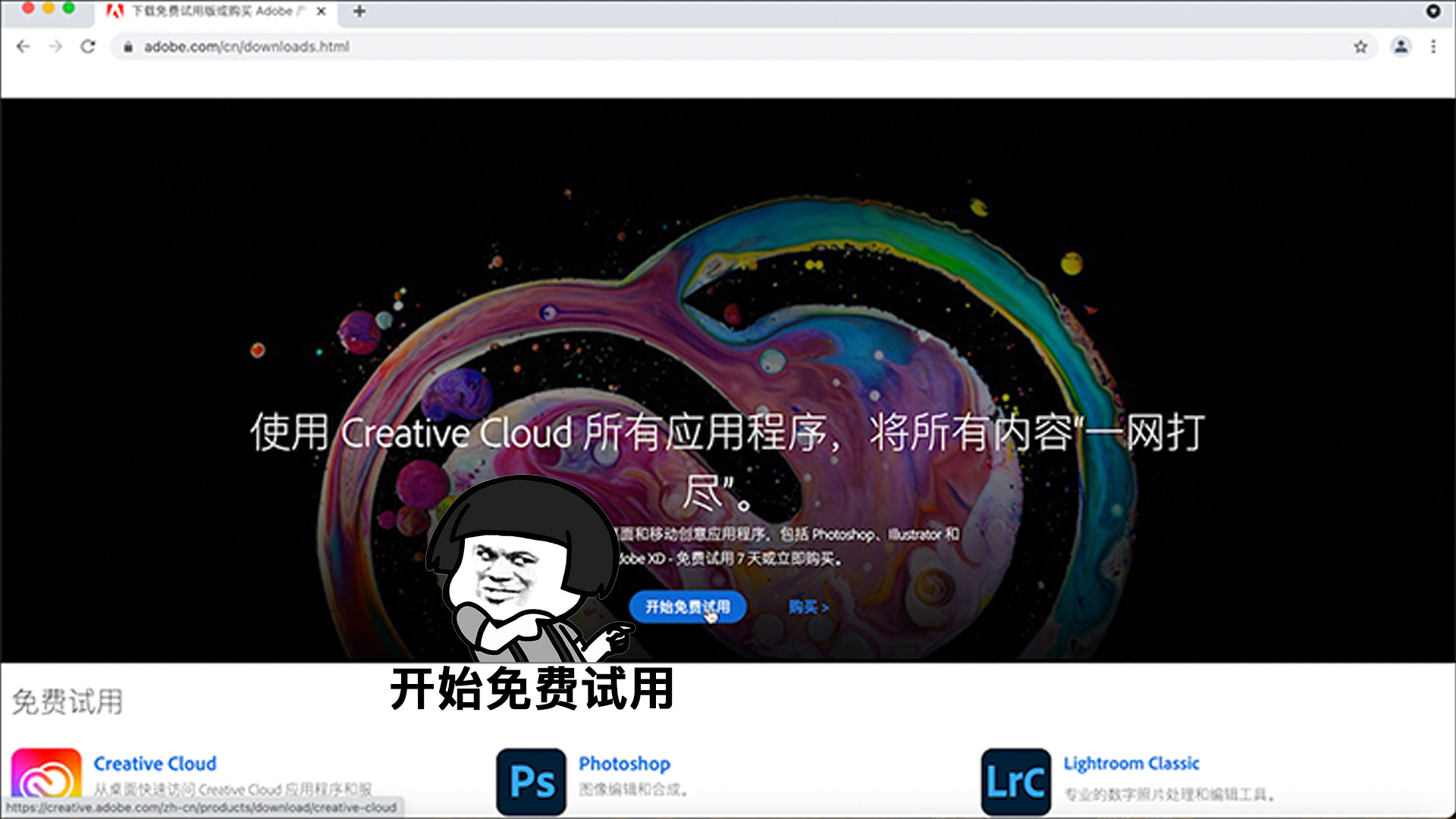
Task: Click the Lightroom Classic LrC icon
Action: (x=1015, y=782)
